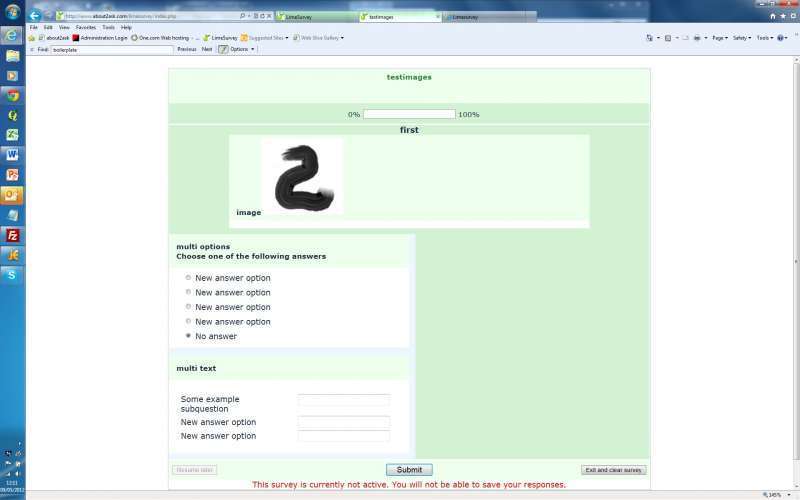Image resolution: width=800 pixels, height=500 pixels.
Task: Select the first "New answer option" radio button
Action: (188, 278)
